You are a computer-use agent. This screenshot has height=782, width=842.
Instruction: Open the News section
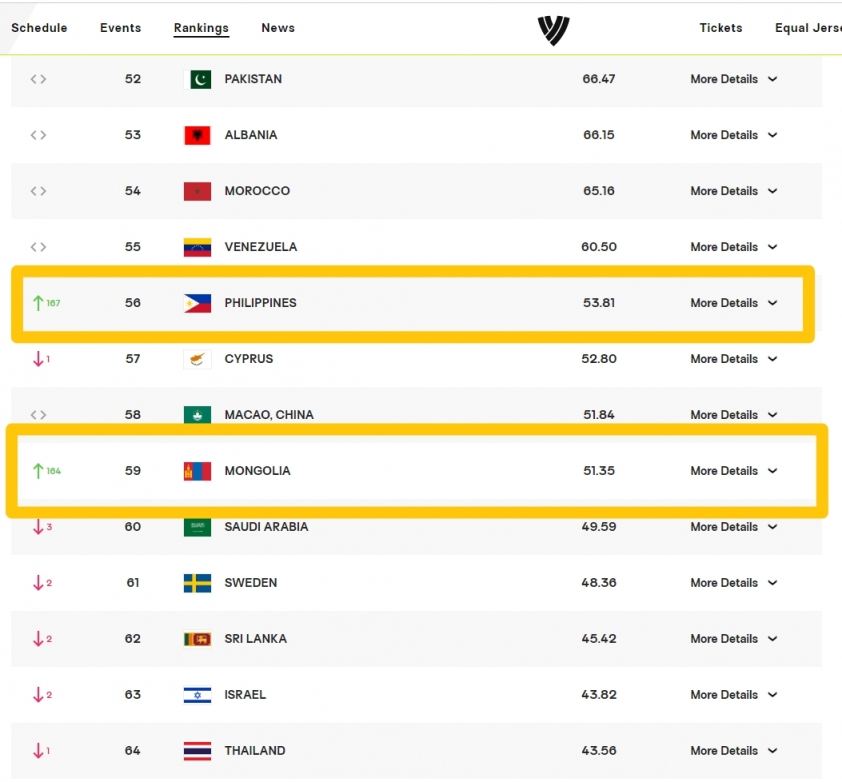point(278,28)
